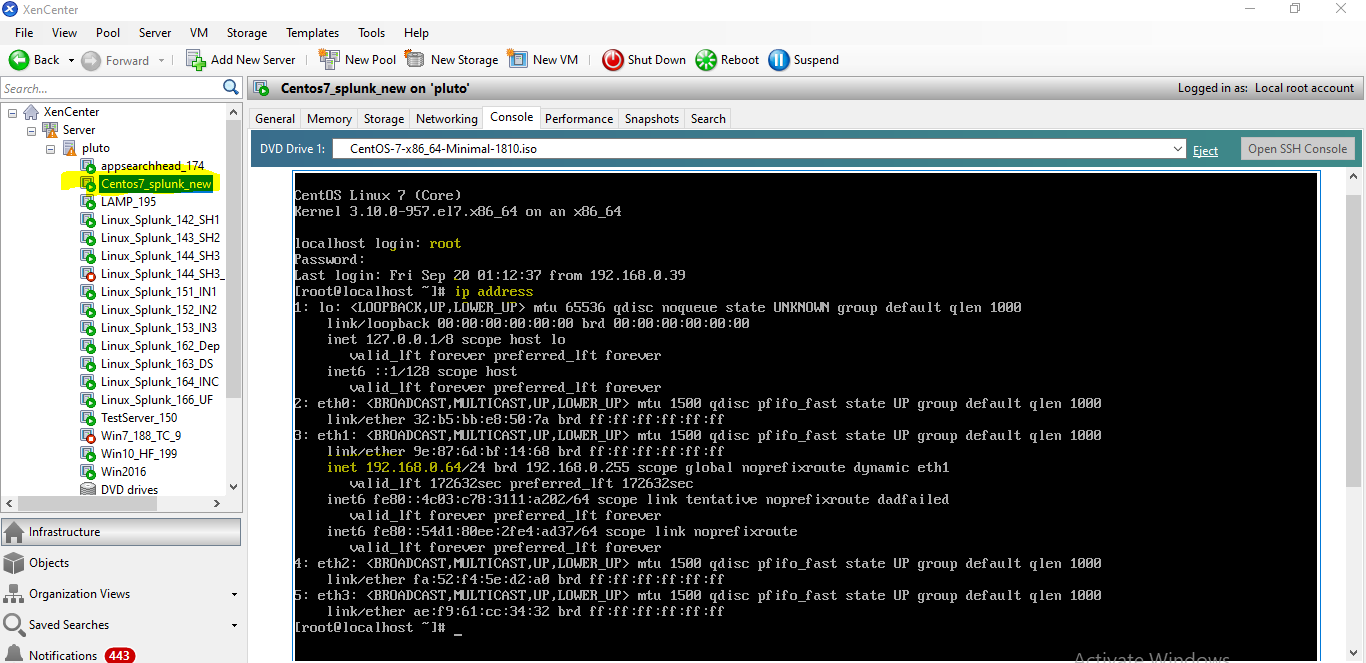Screen dimensions: 1366x663
Task: Click the Win7_188_TC_9 stopped VM icon
Action: coord(89,436)
